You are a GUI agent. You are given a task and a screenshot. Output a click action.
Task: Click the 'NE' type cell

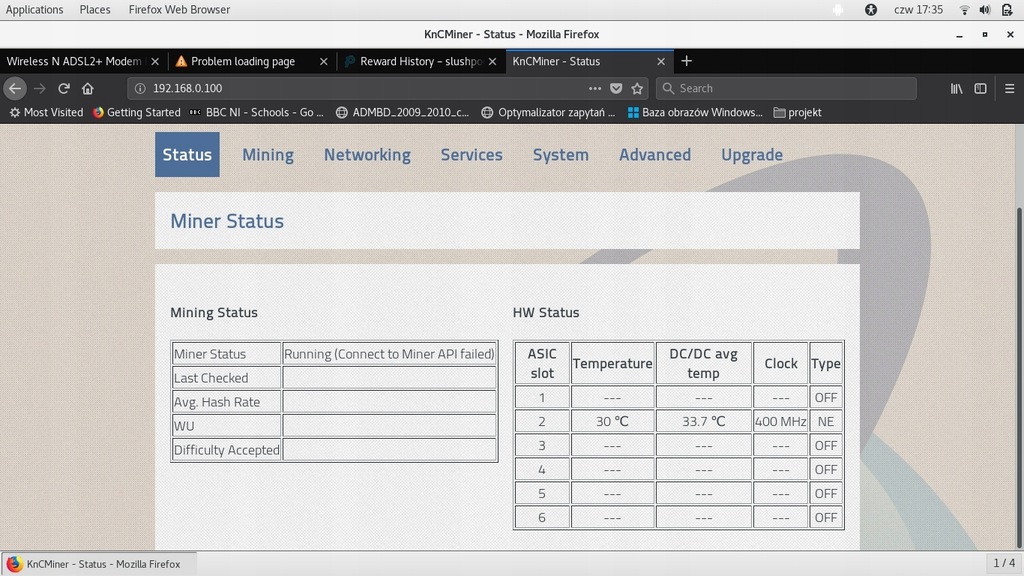[x=825, y=421]
